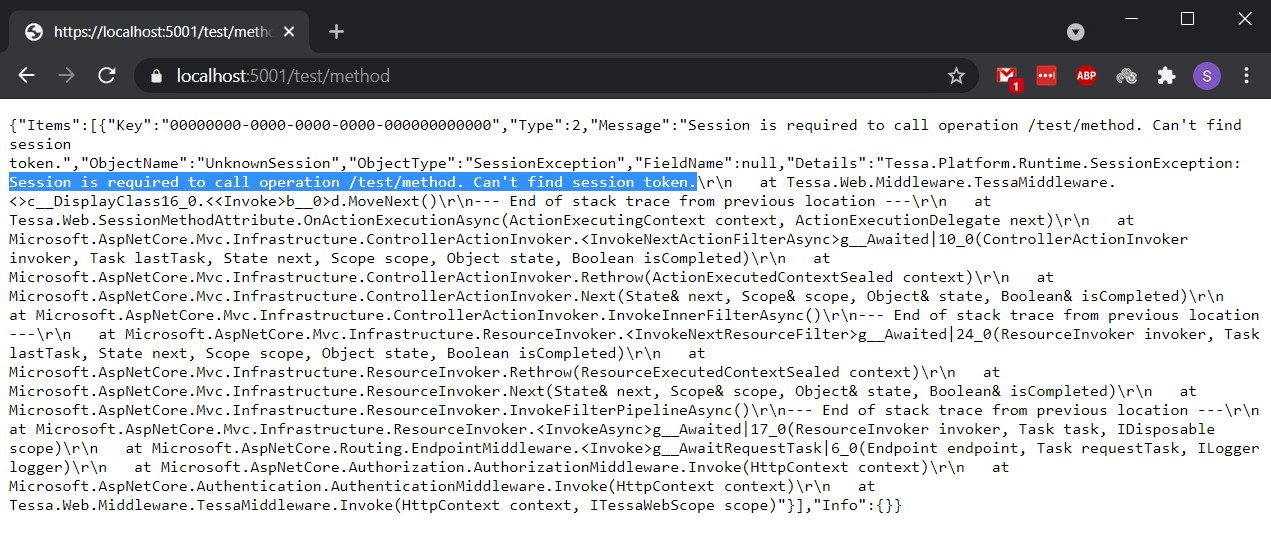
Task: Click the Gmail extension icon with badge
Action: tap(1007, 76)
